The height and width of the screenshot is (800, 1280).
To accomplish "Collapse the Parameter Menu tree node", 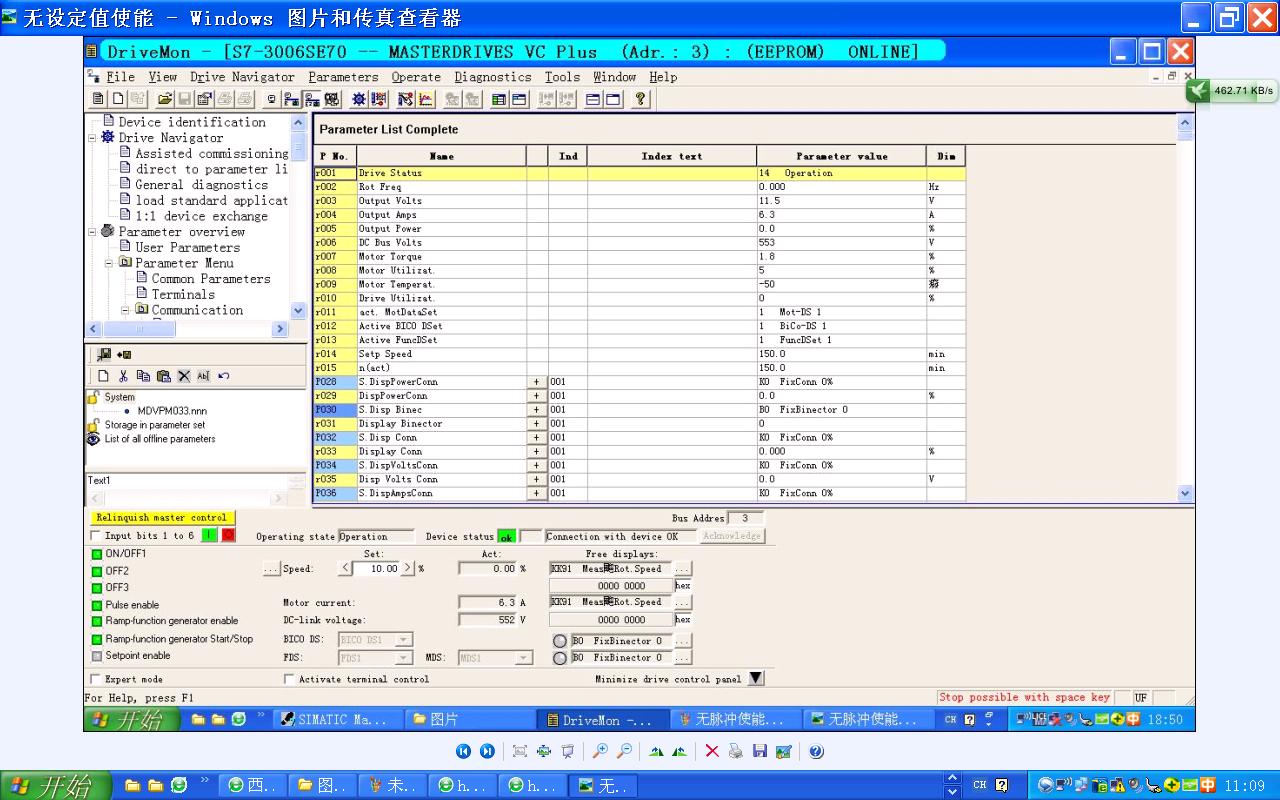I will point(109,263).
